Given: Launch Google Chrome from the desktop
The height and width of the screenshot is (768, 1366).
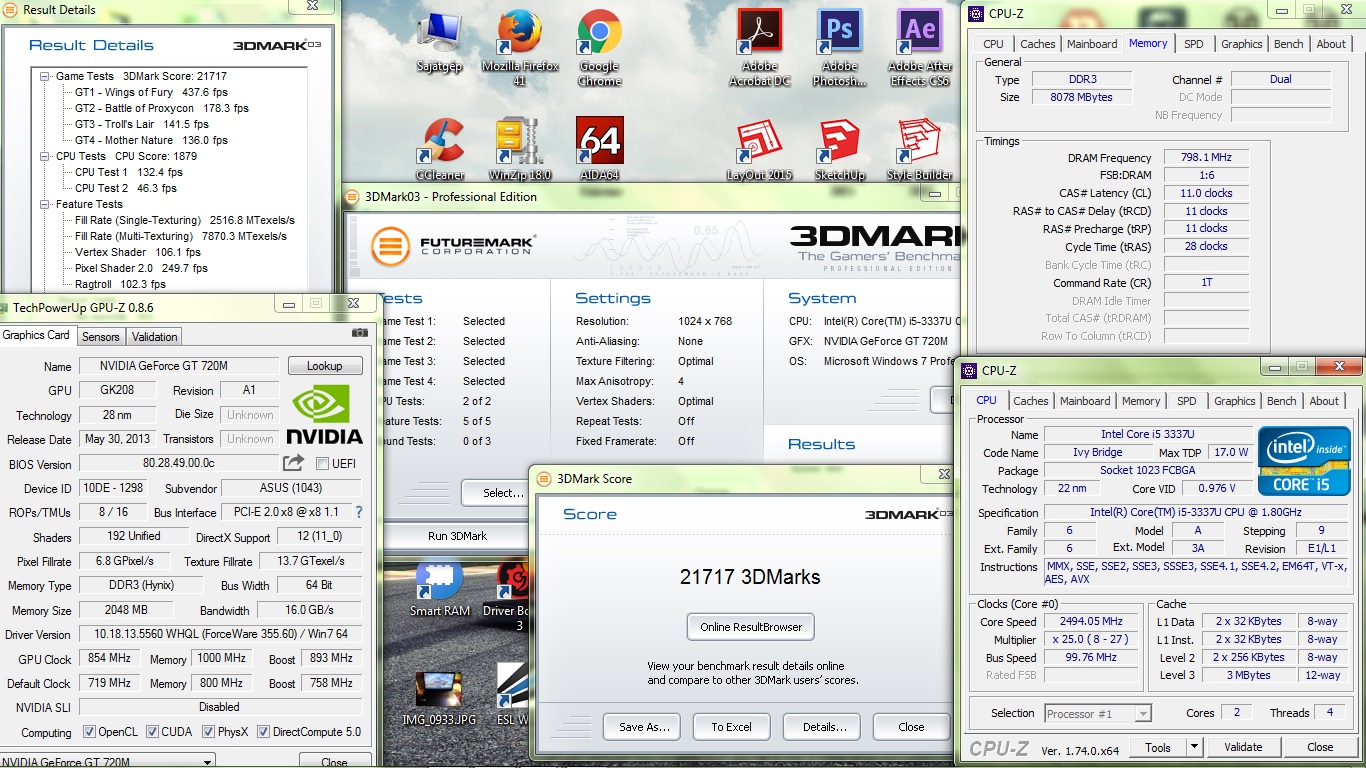Looking at the screenshot, I should coord(599,48).
